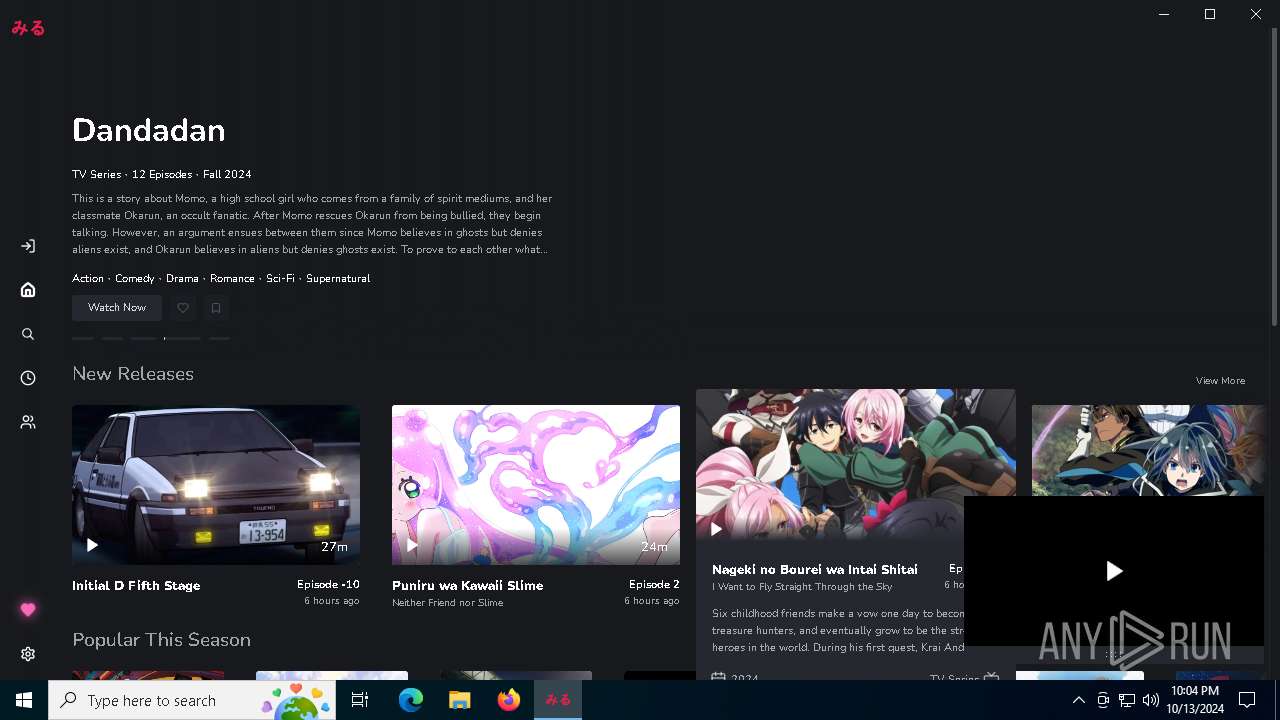Click the Dandadan banner title
The width and height of the screenshot is (1280, 720).
pos(149,130)
